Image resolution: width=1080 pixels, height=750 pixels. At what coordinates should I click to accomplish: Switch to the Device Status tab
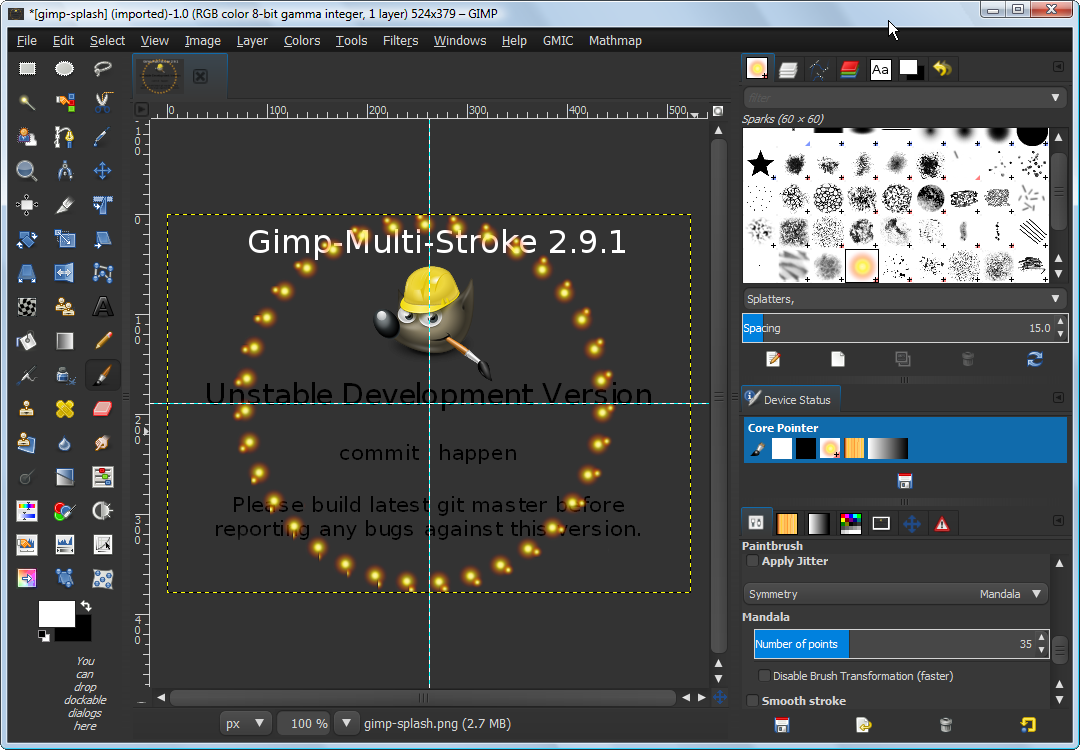click(x=790, y=399)
